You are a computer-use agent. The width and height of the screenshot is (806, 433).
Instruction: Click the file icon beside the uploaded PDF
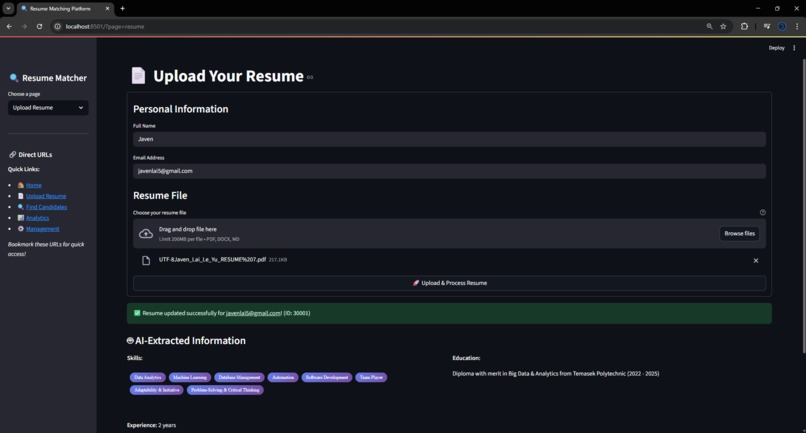pos(146,260)
